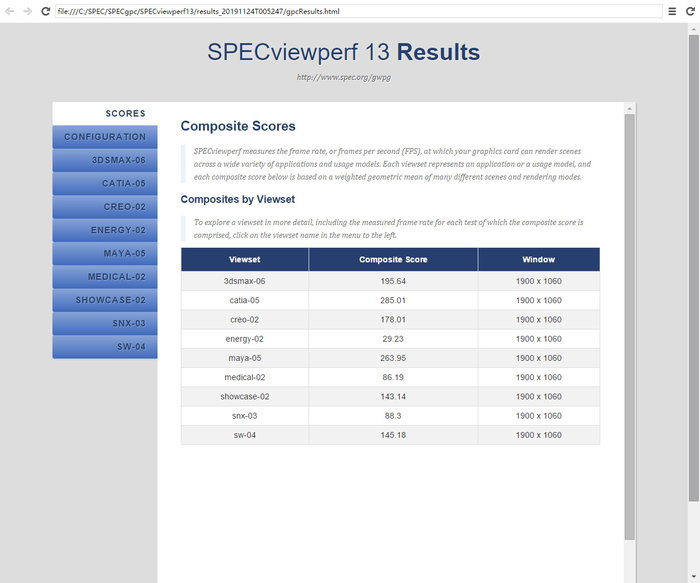Reload page with the left refresh icon
The height and width of the screenshot is (583, 700).
pos(46,11)
